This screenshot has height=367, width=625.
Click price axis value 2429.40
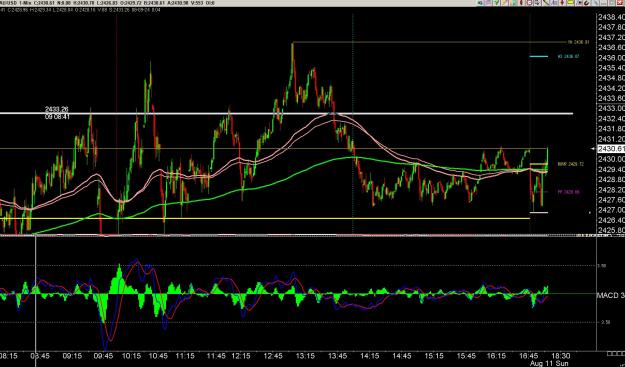click(611, 169)
